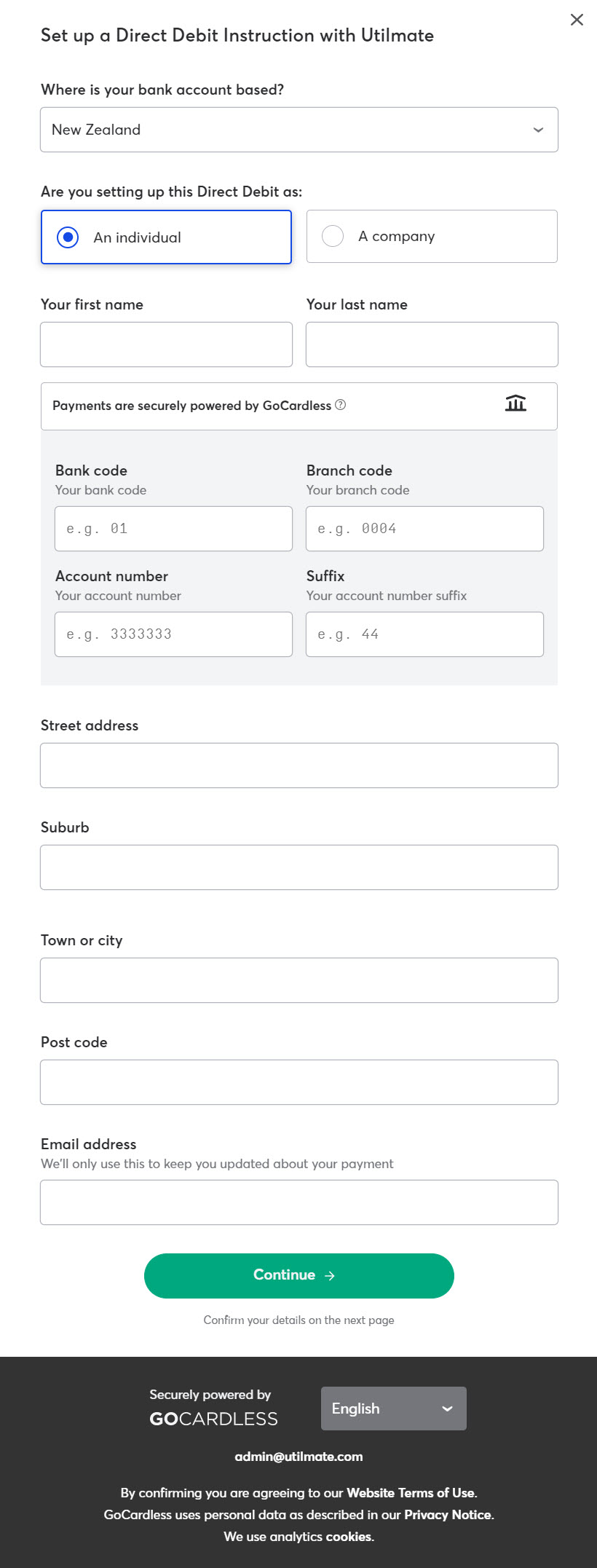Click the Bank code input field
The image size is (597, 1568).
click(173, 529)
